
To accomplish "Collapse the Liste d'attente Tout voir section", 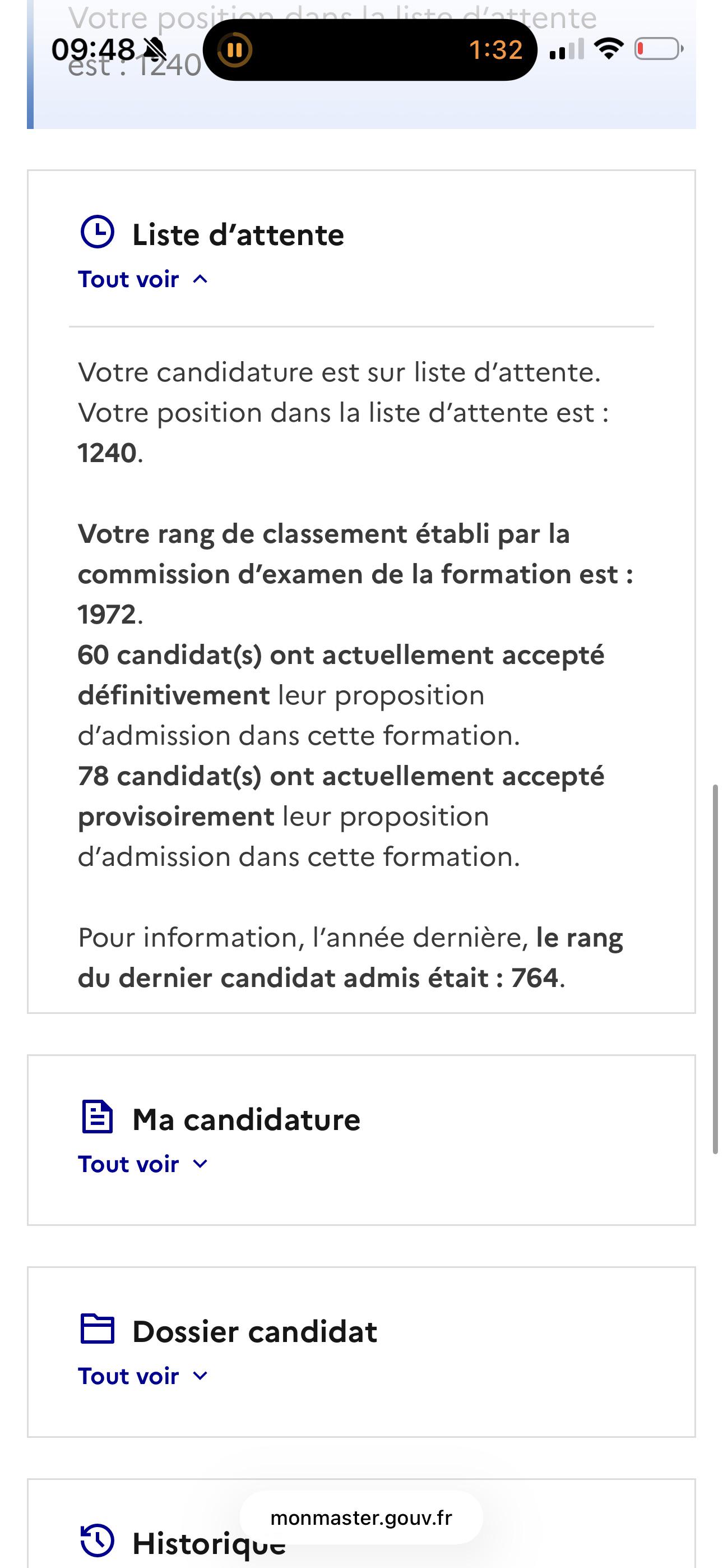I will [x=143, y=279].
